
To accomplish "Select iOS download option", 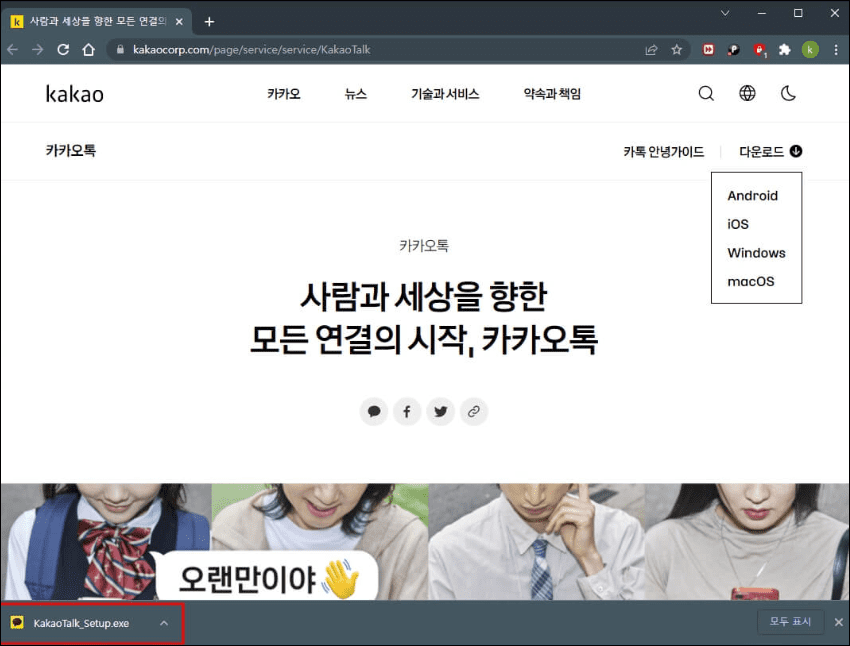I will [738, 224].
